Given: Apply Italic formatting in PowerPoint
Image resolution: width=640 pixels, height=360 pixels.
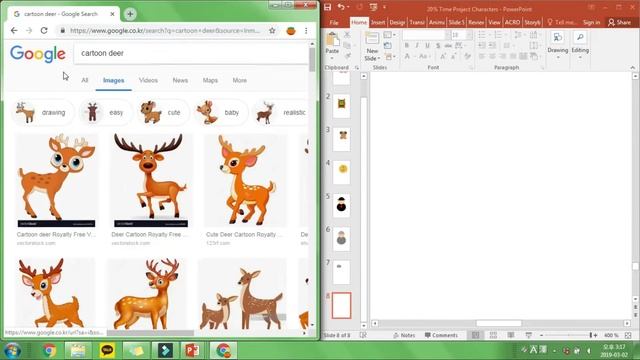Looking at the screenshot, I should (417, 46).
